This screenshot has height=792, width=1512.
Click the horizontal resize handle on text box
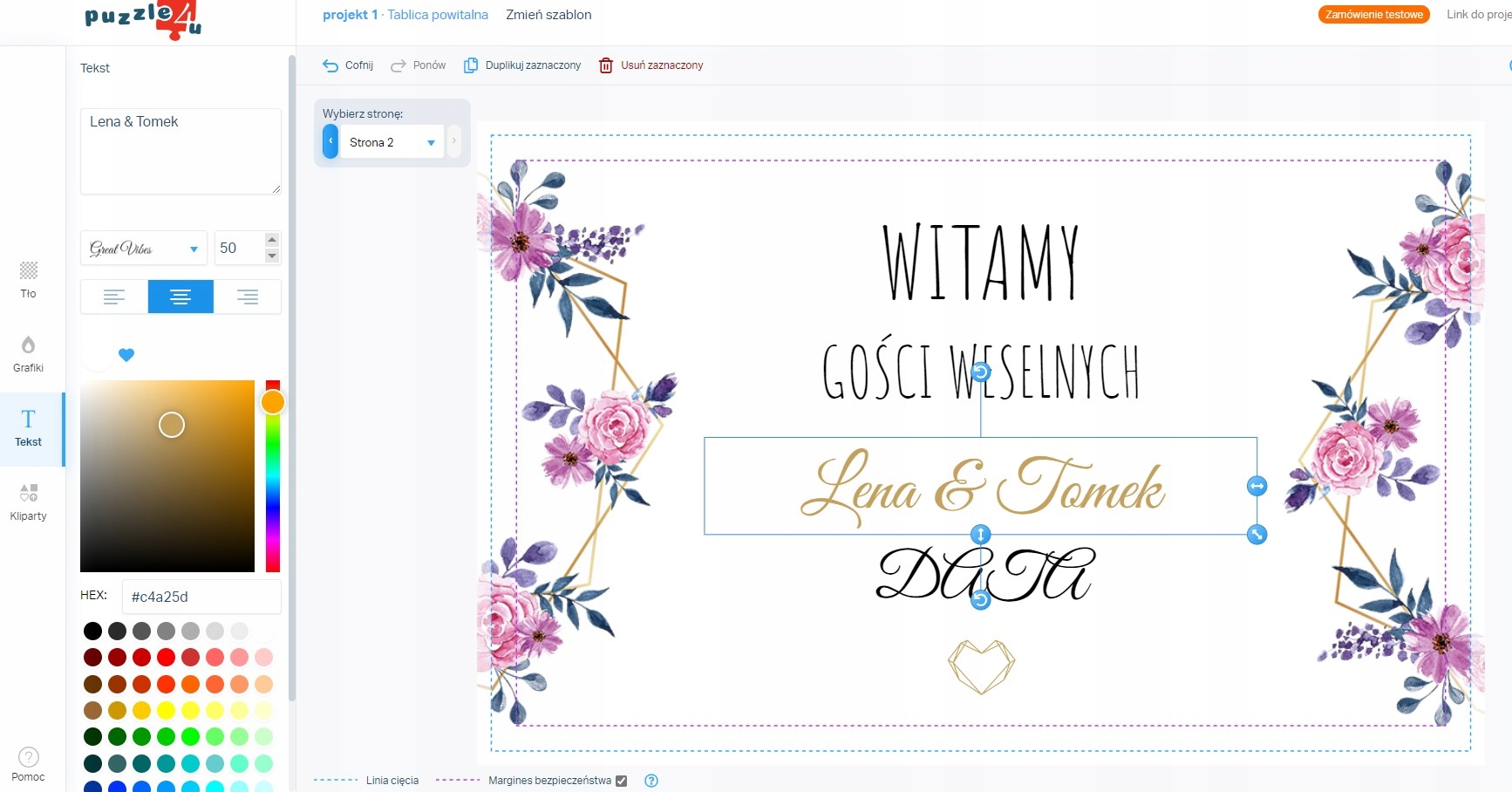tap(1257, 486)
